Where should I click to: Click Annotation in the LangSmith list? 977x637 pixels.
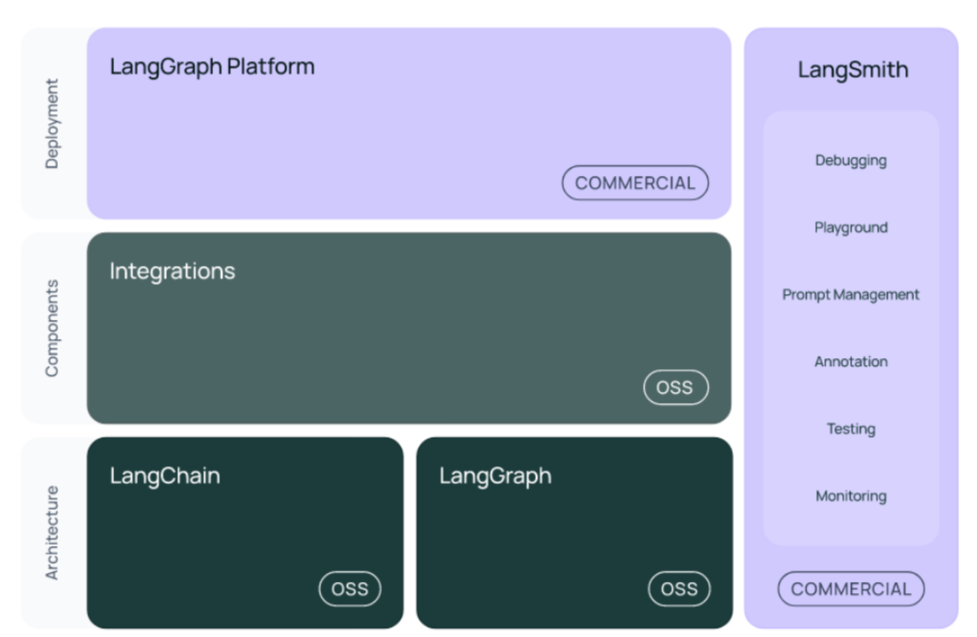(851, 362)
